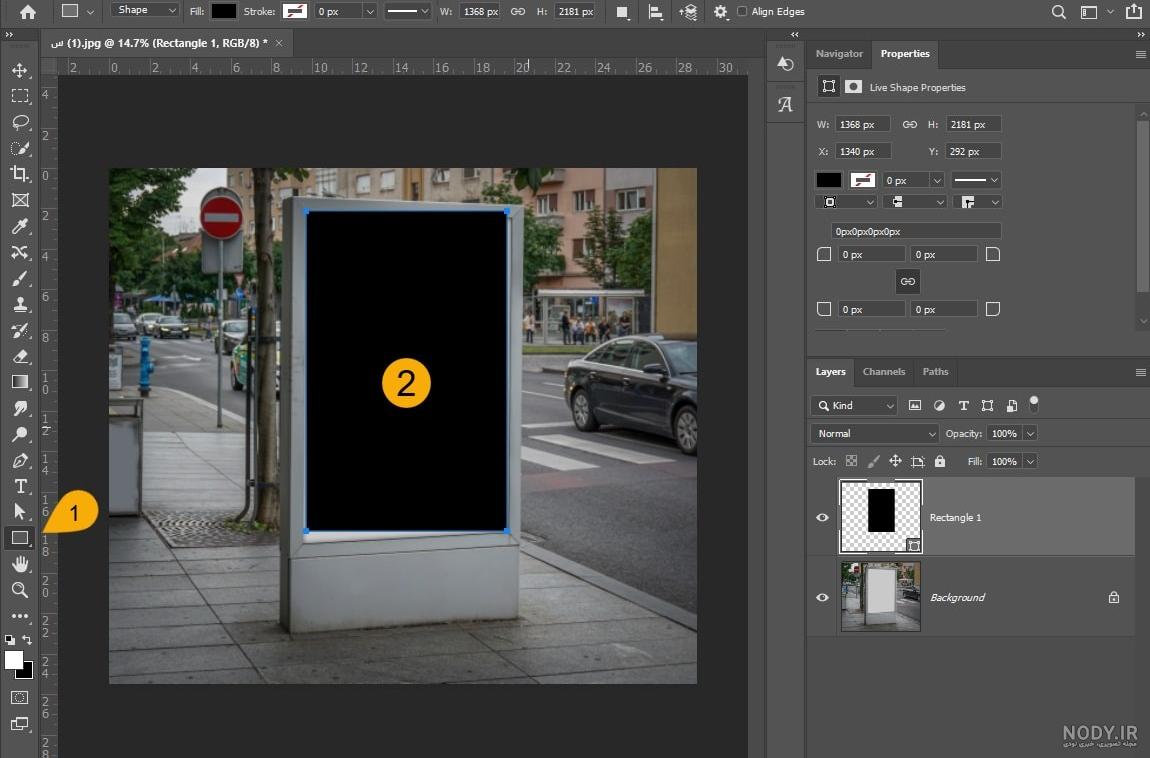Click the Home icon in options bar

pos(28,12)
